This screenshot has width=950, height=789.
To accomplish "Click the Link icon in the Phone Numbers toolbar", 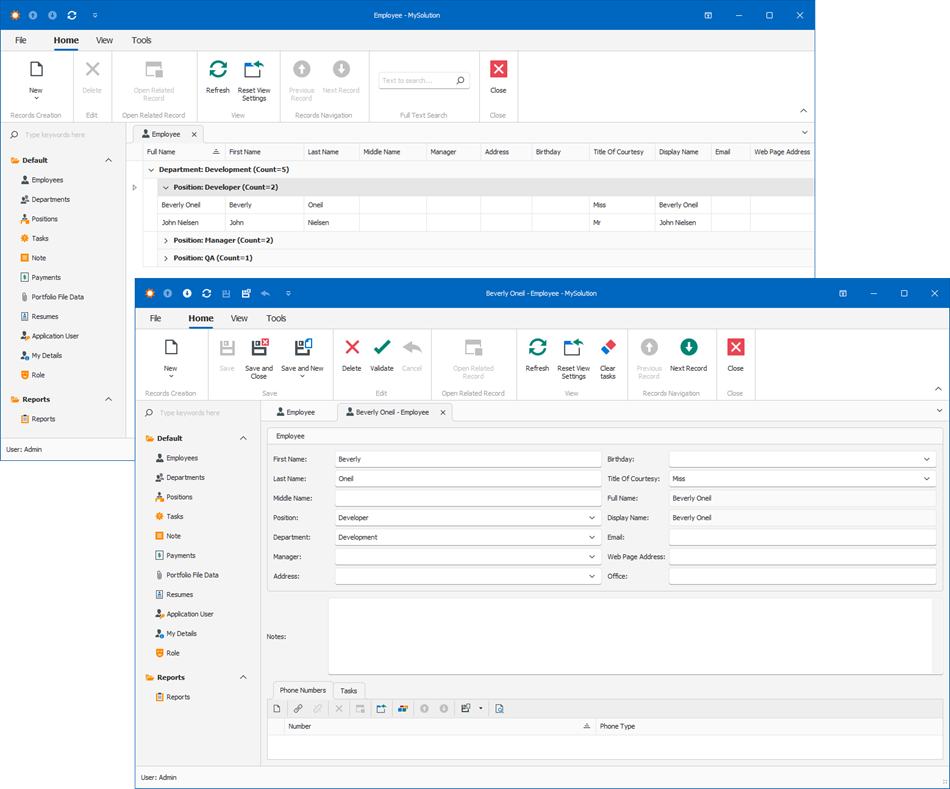I will pyautogui.click(x=298, y=708).
